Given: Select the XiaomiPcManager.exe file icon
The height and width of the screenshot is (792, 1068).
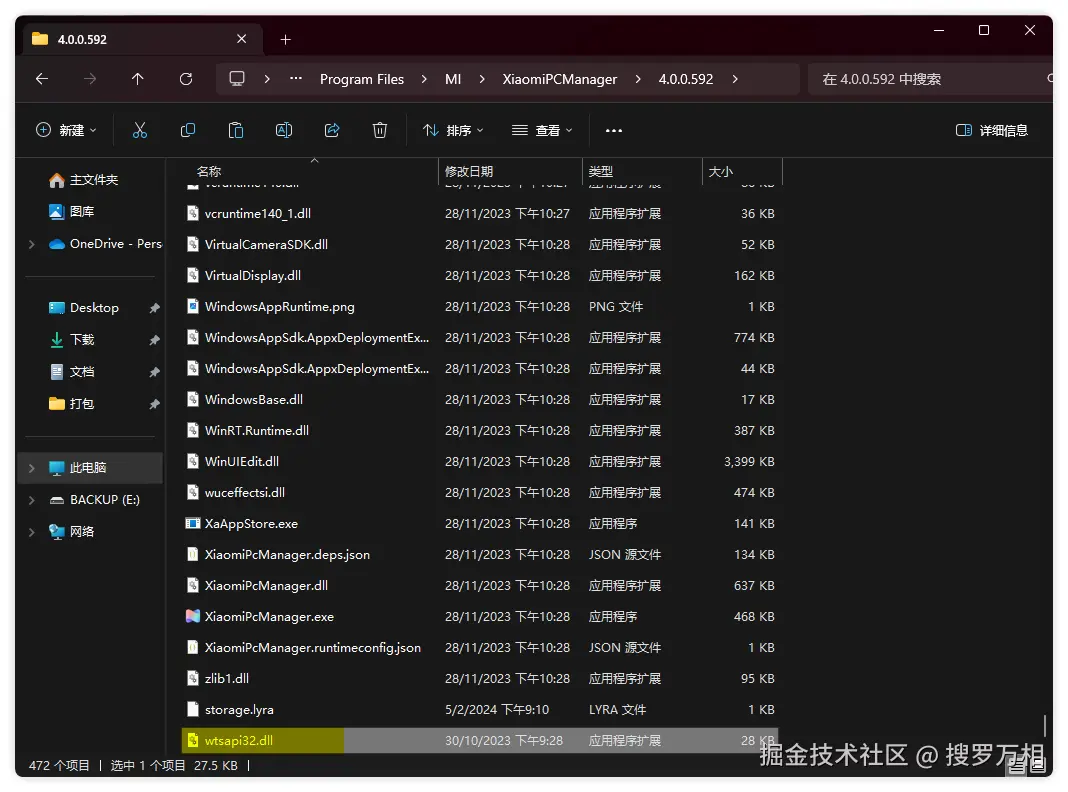Looking at the screenshot, I should coord(193,616).
